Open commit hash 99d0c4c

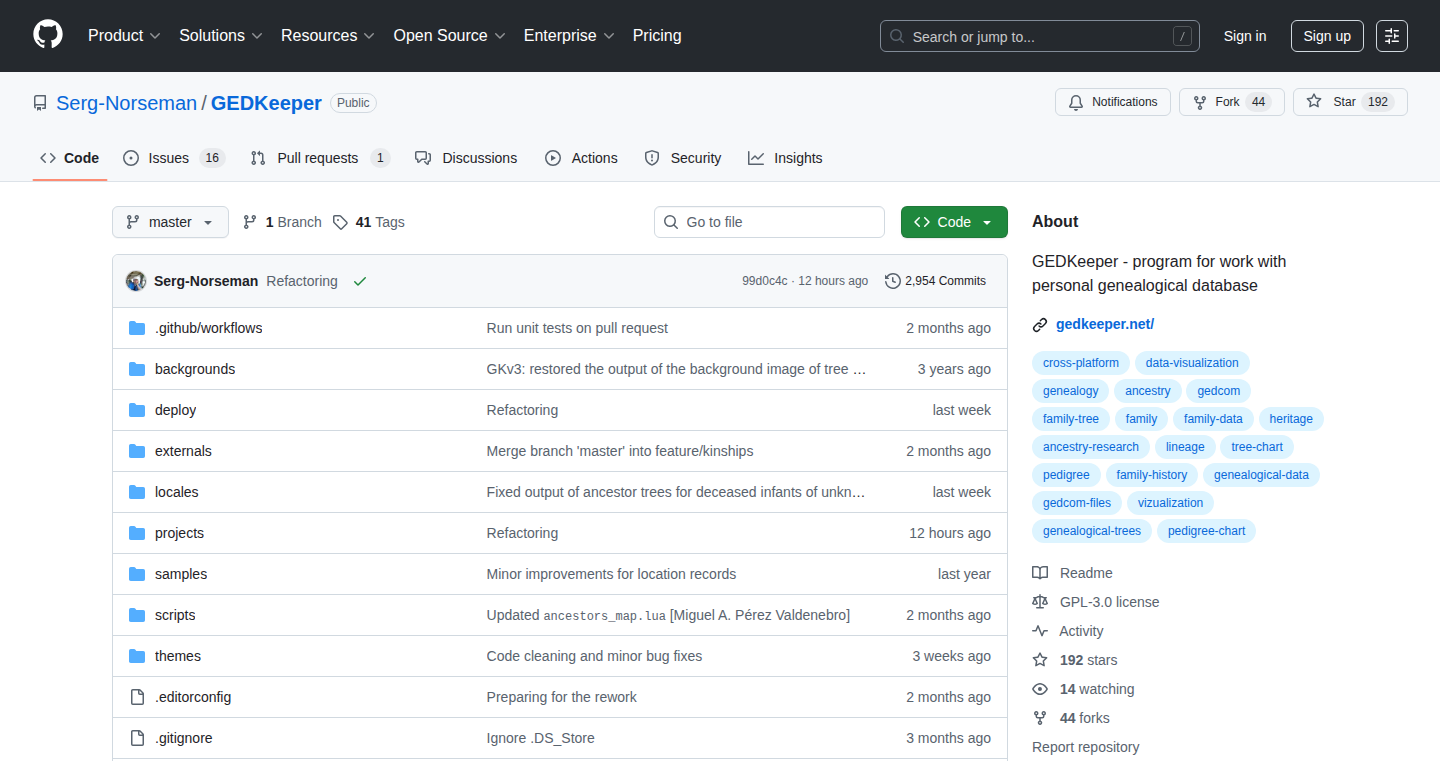tap(765, 281)
